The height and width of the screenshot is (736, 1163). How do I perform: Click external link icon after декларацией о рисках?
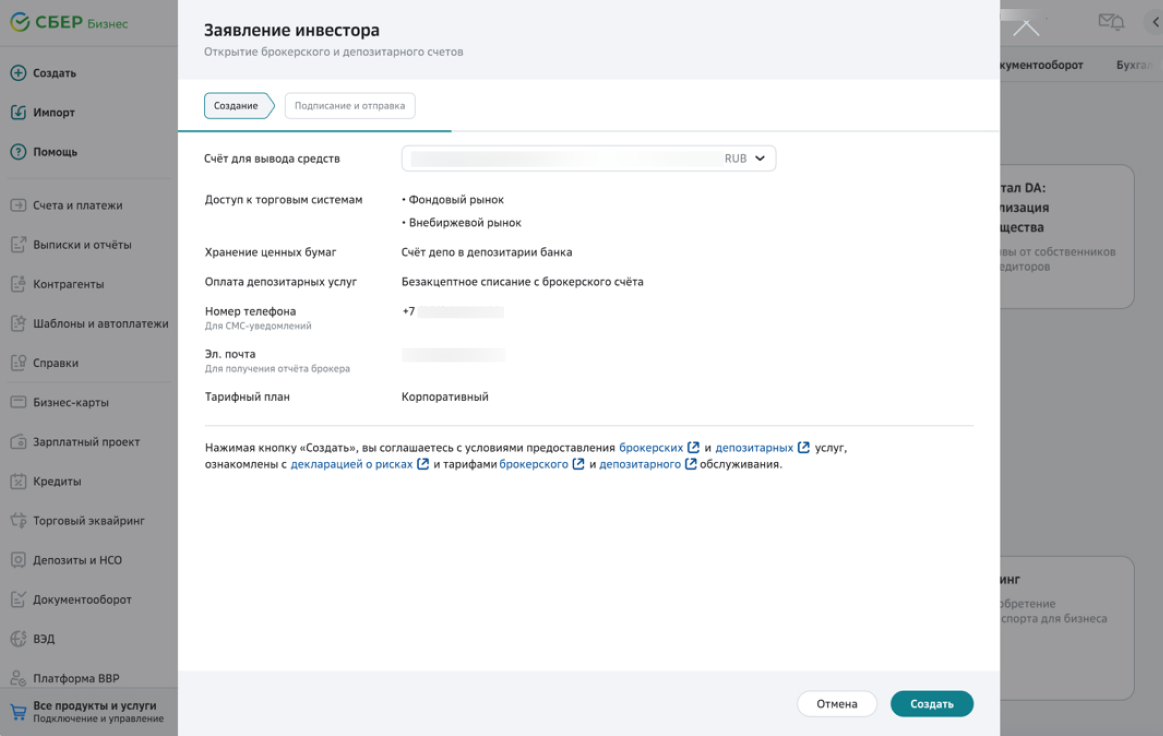coord(423,464)
